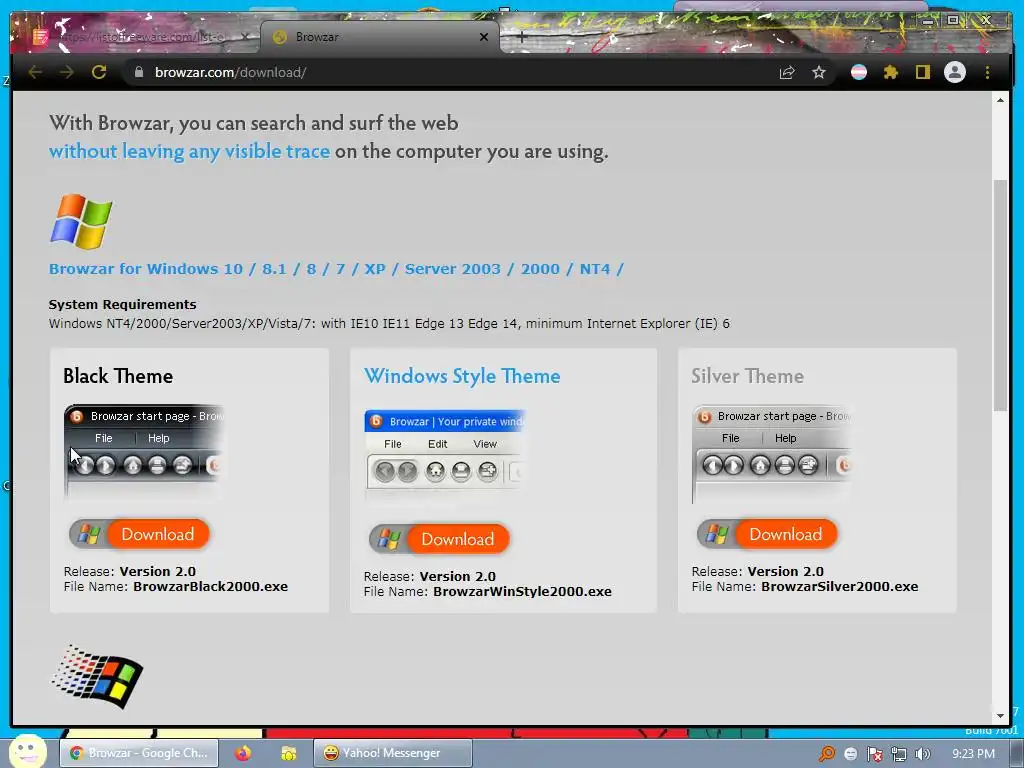1024x768 pixels.
Task: Bookmark this page with the star icon
Action: (819, 72)
